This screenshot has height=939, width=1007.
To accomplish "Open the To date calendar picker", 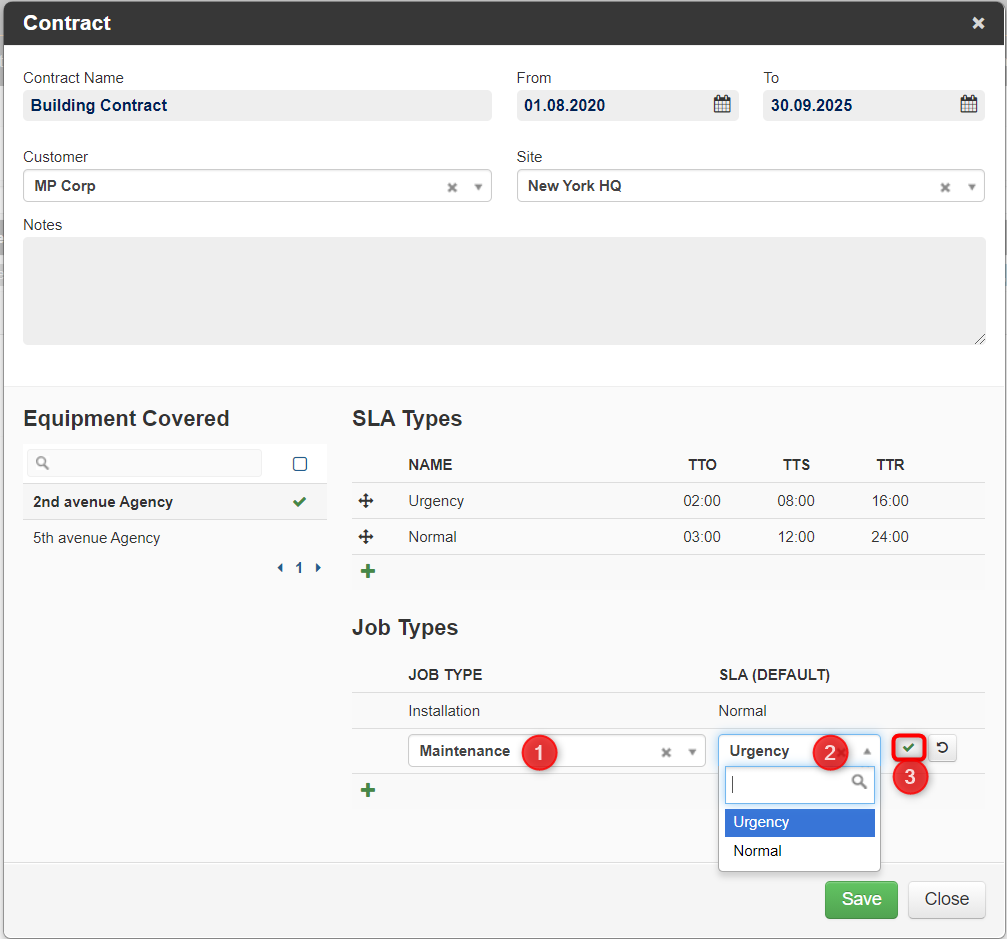I will coord(968,104).
